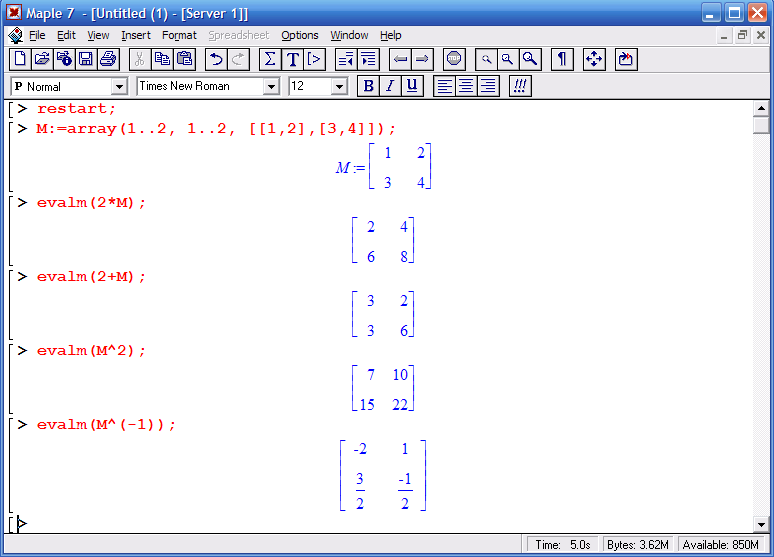Viewport: 774px width, 557px height.
Task: Set largest zoom magnifier icon
Action: (x=530, y=59)
